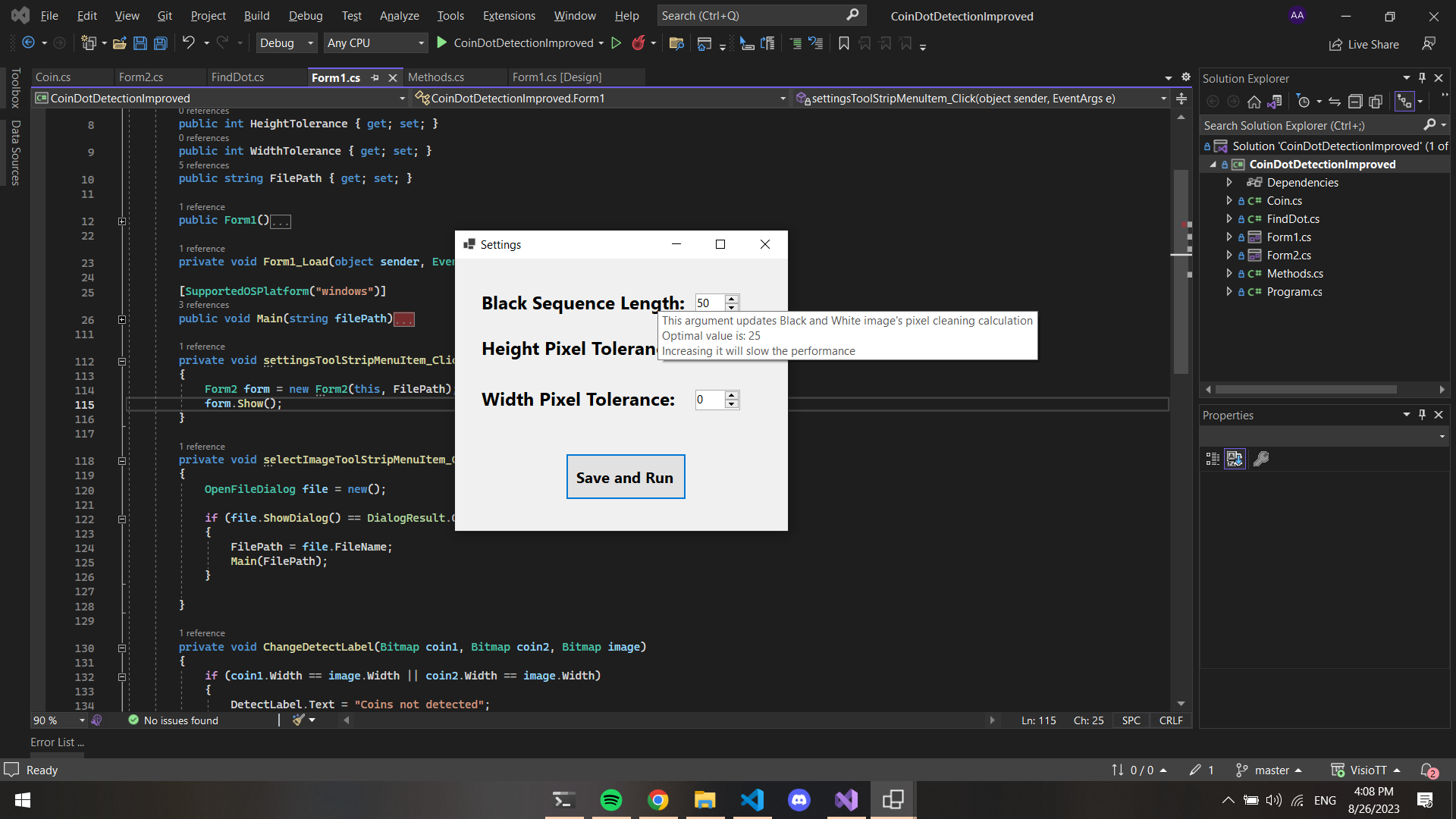Image resolution: width=1456 pixels, height=819 pixels.
Task: Toggle pin on Form1.cs tab
Action: [375, 77]
